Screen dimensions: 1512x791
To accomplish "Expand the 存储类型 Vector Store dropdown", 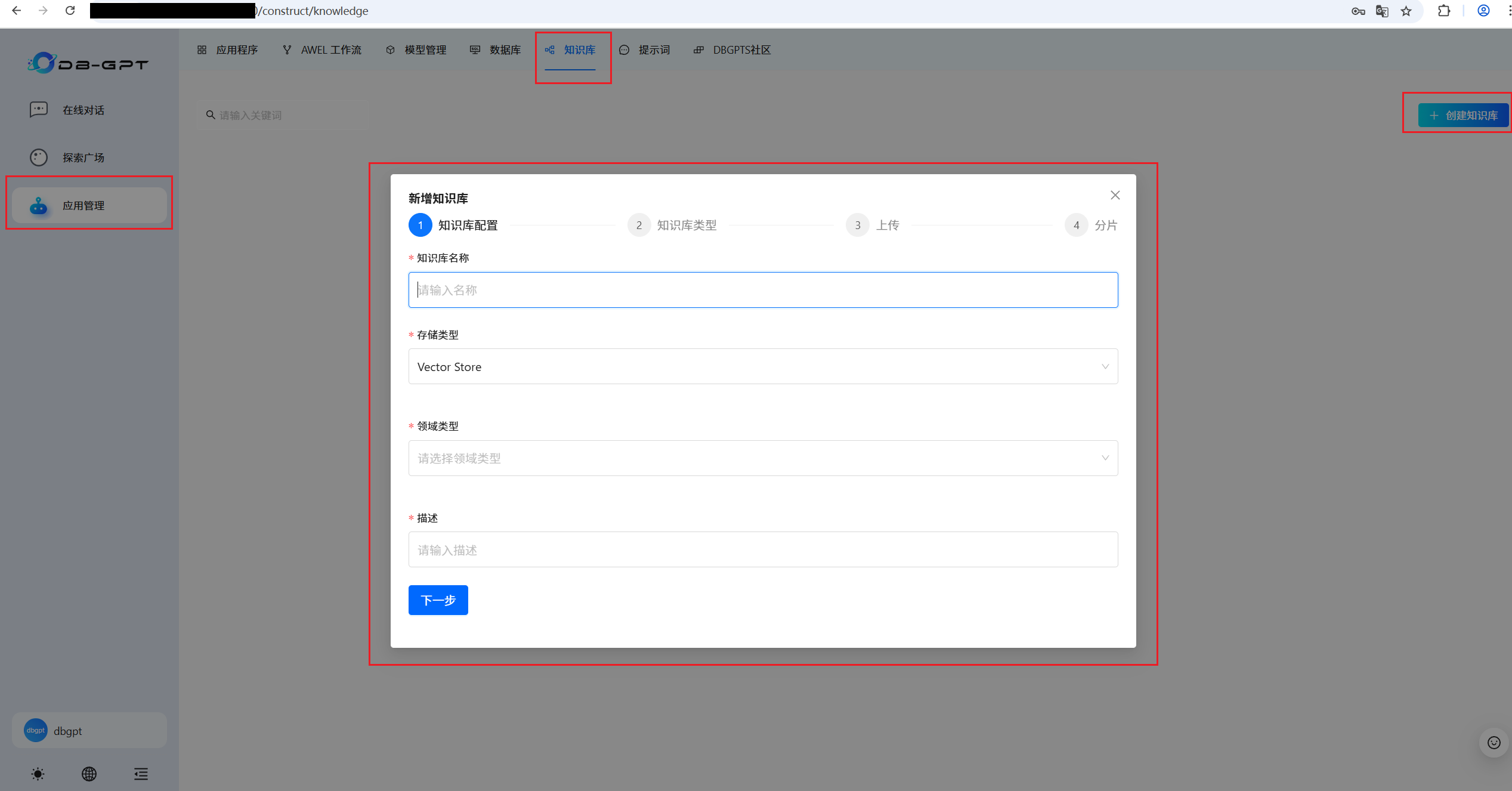I will click(x=762, y=366).
